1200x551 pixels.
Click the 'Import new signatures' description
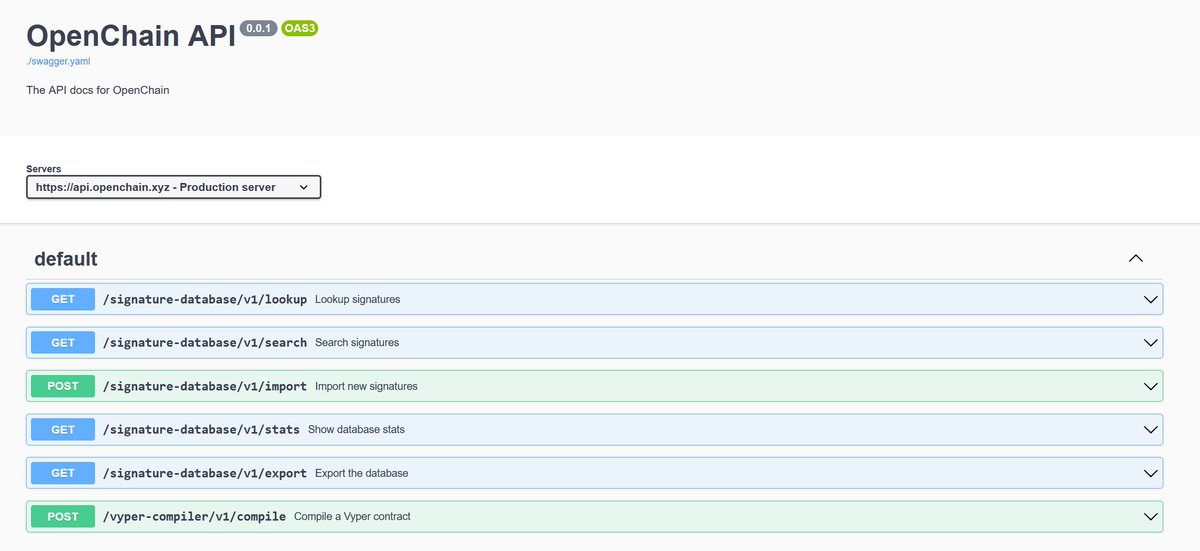366,386
